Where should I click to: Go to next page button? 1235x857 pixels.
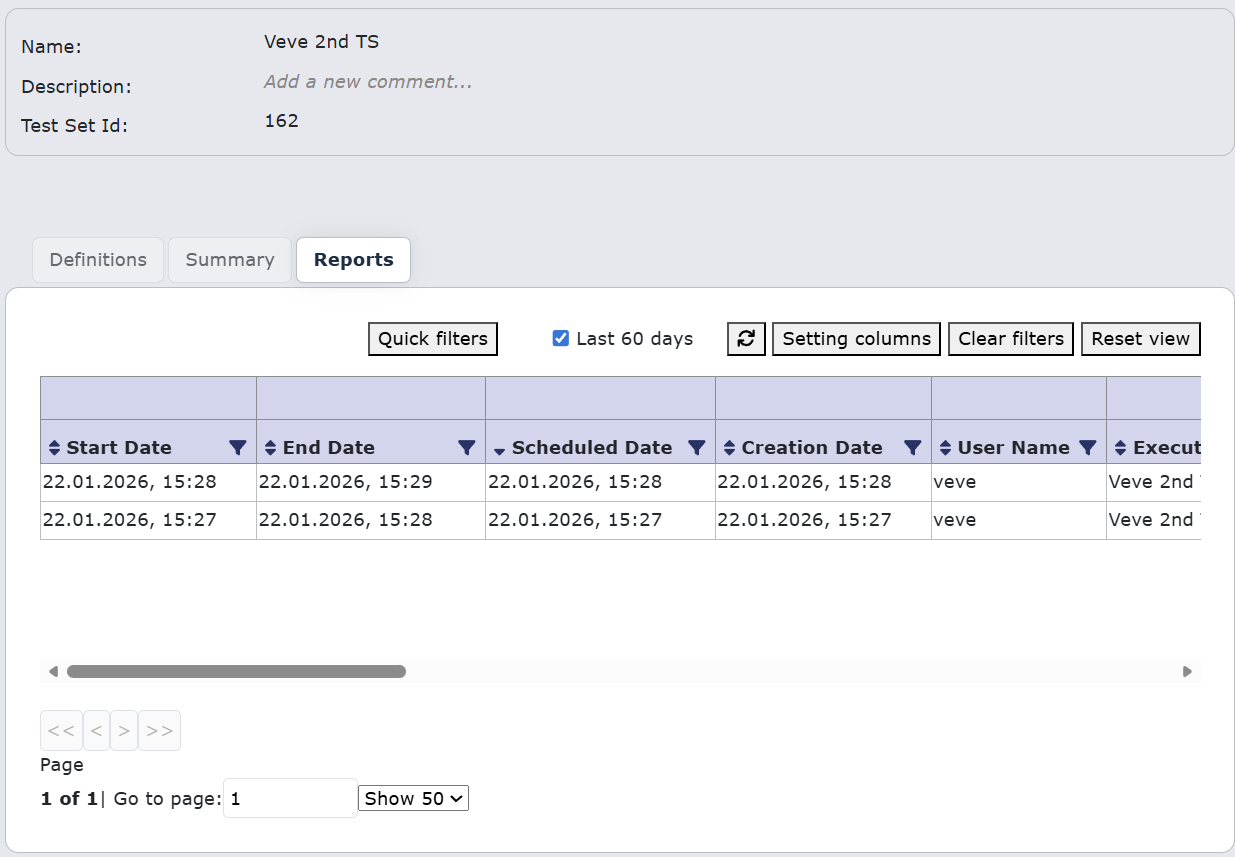pyautogui.click(x=124, y=731)
